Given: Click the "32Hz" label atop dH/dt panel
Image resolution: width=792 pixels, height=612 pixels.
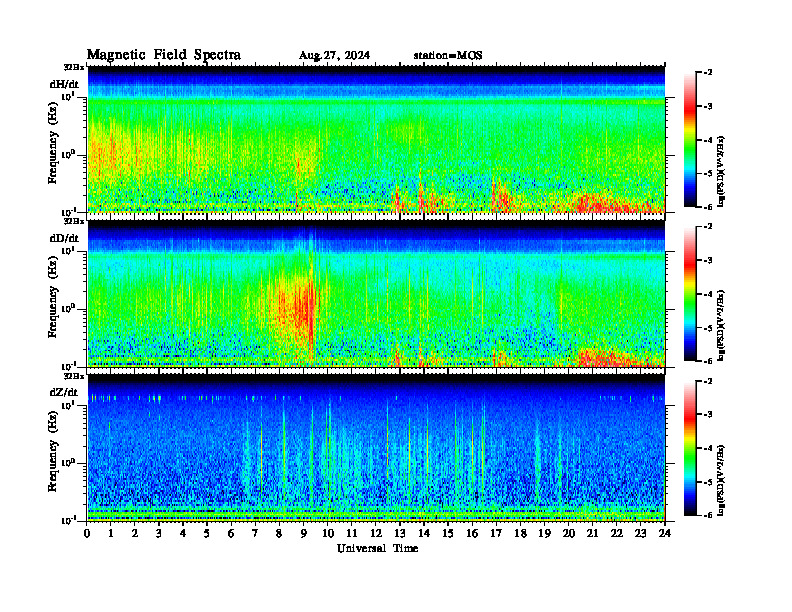Looking at the screenshot, I should coord(74,67).
